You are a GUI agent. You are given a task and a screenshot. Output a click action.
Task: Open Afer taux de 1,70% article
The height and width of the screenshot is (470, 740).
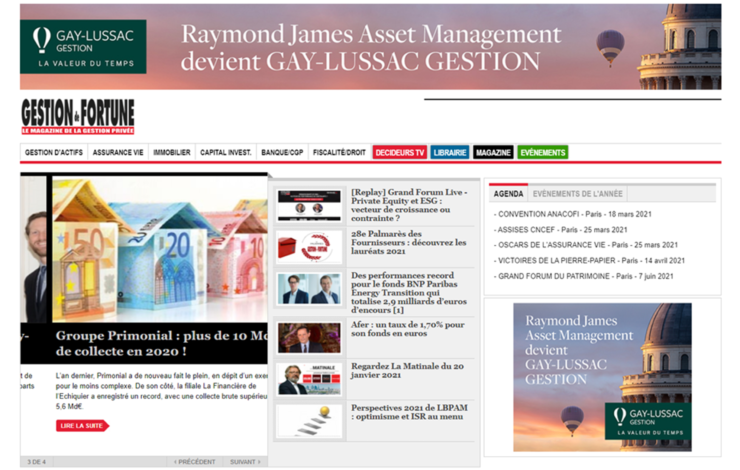pos(408,329)
